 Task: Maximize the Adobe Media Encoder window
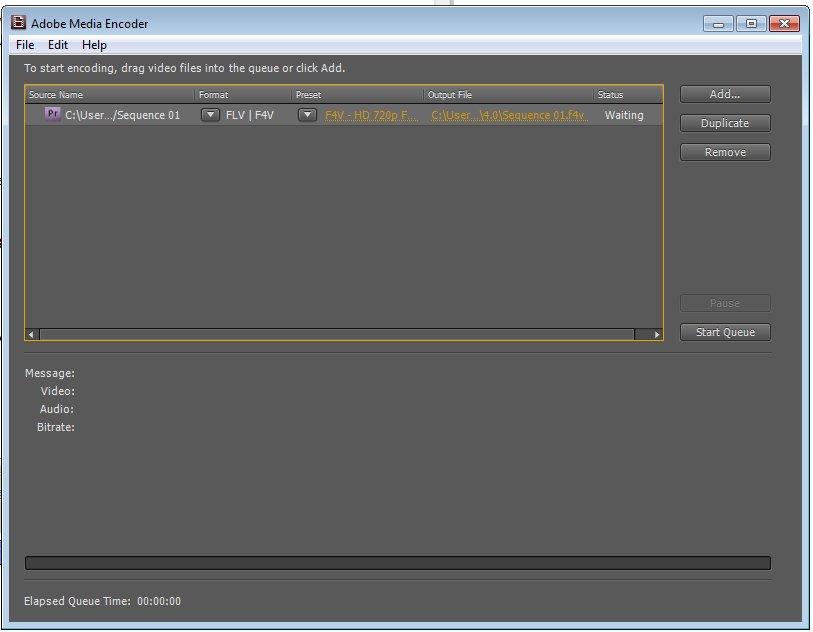(751, 24)
